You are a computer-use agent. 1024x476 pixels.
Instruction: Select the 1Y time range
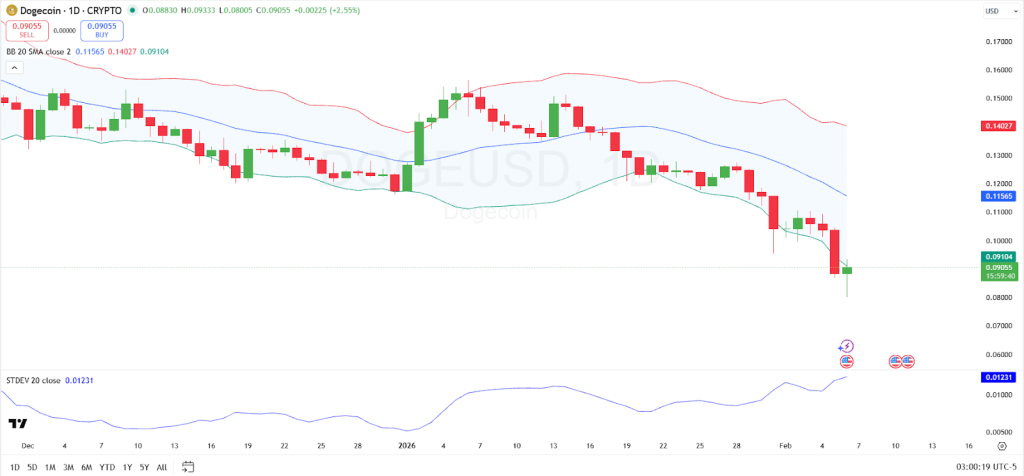tap(127, 467)
